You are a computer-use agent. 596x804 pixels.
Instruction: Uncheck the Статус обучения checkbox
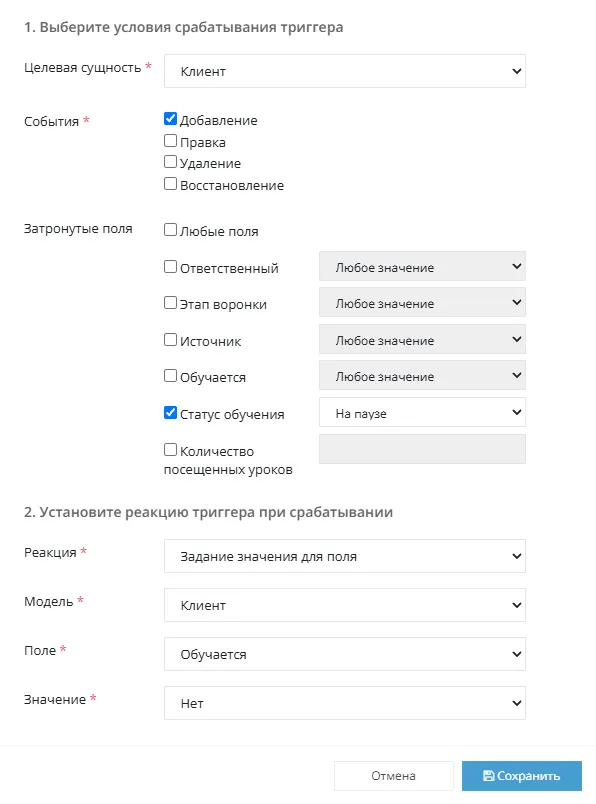[x=170, y=413]
